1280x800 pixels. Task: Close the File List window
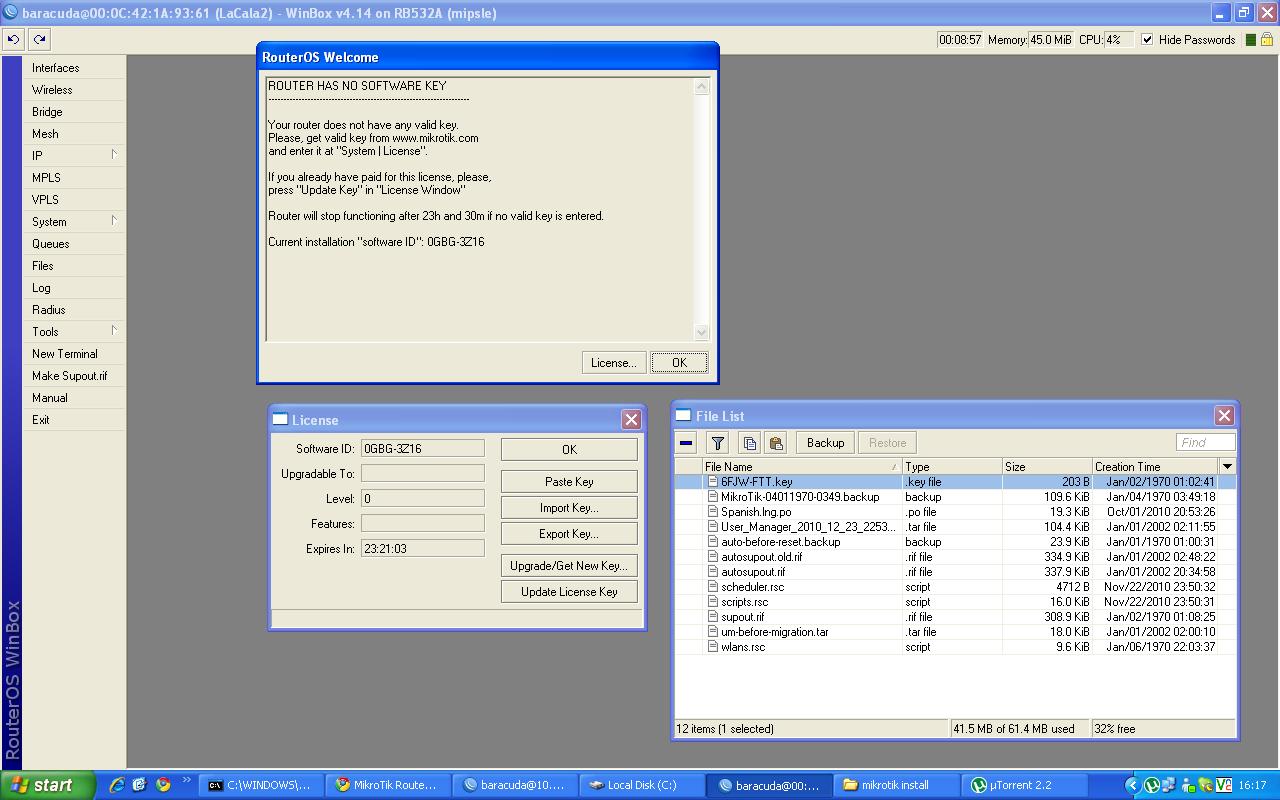tap(1224, 415)
